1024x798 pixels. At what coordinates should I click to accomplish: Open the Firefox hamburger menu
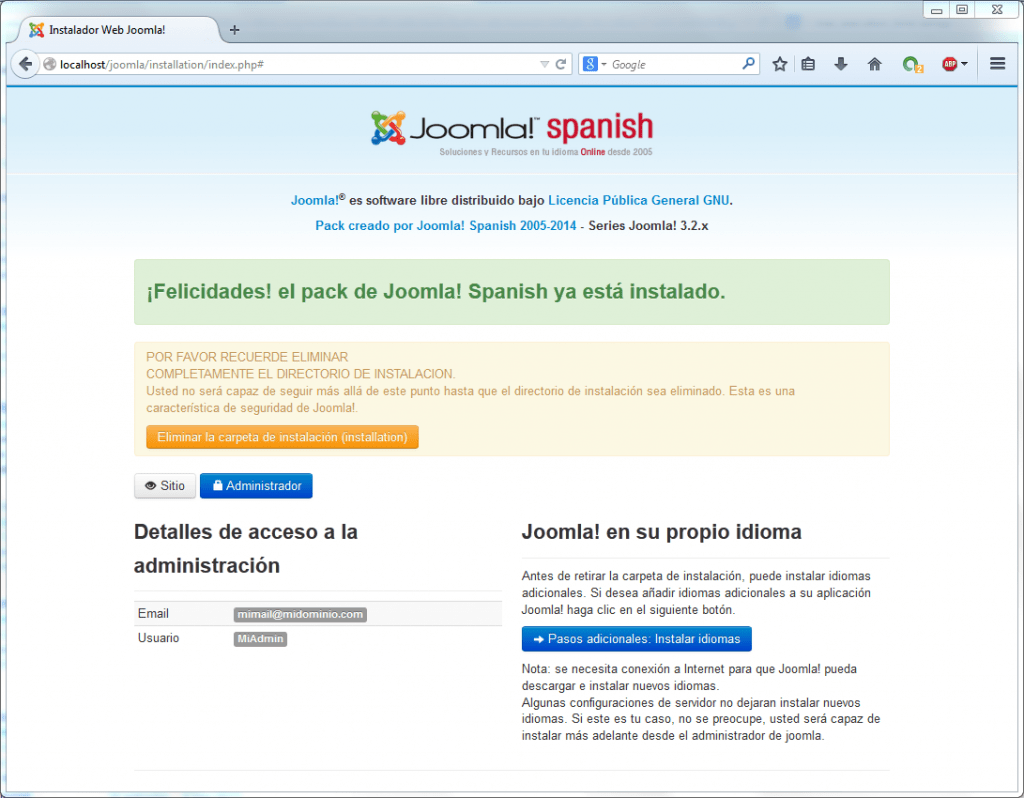click(997, 62)
